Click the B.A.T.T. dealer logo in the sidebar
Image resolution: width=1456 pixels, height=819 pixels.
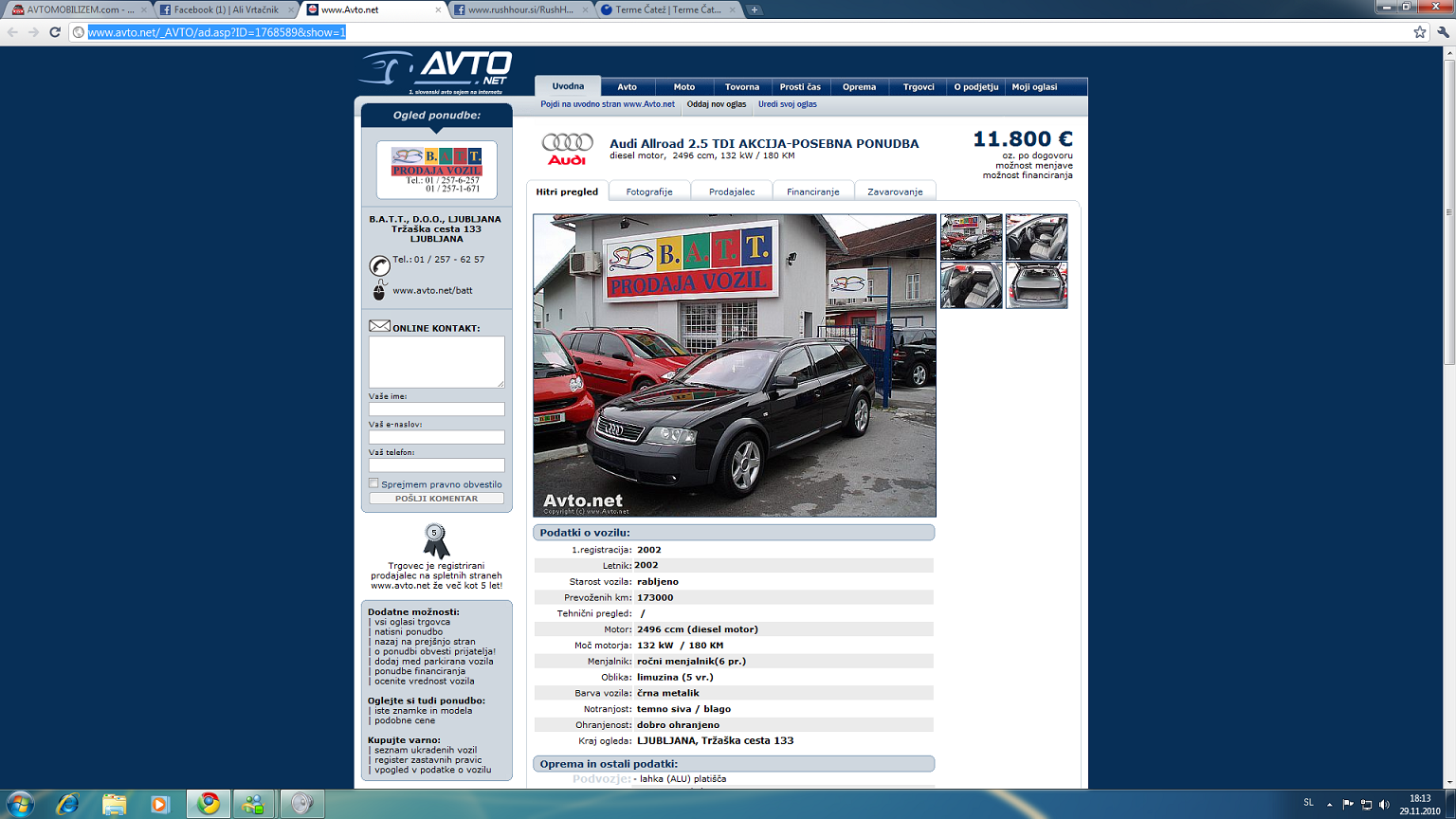pyautogui.click(x=437, y=170)
